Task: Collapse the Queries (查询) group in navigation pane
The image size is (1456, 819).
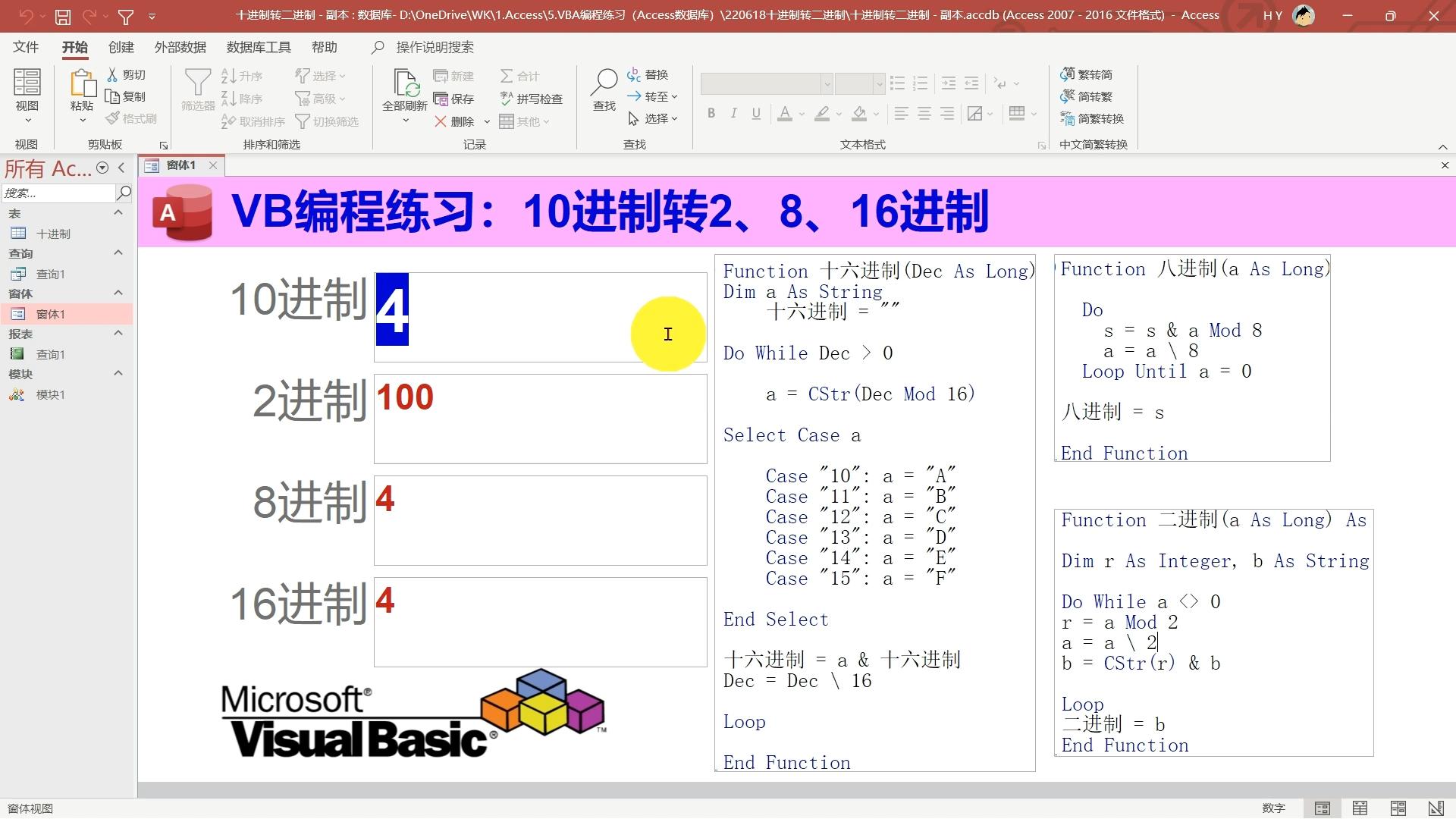Action: (x=118, y=253)
